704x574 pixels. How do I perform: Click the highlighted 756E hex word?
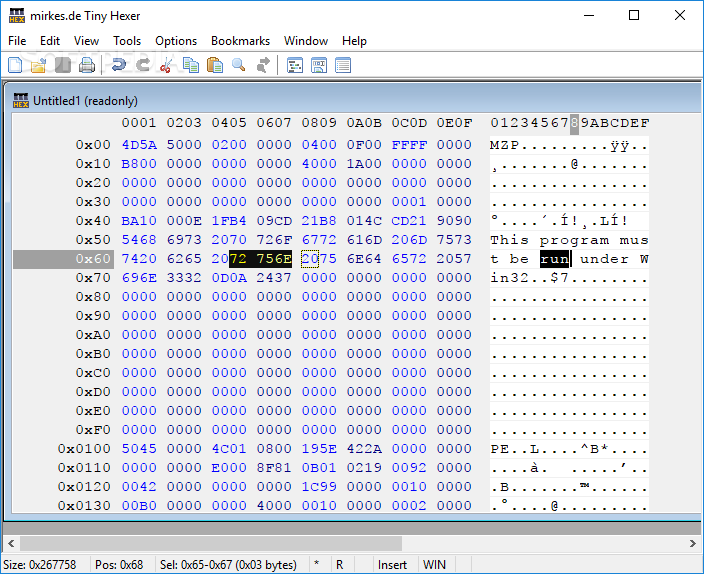point(274,259)
